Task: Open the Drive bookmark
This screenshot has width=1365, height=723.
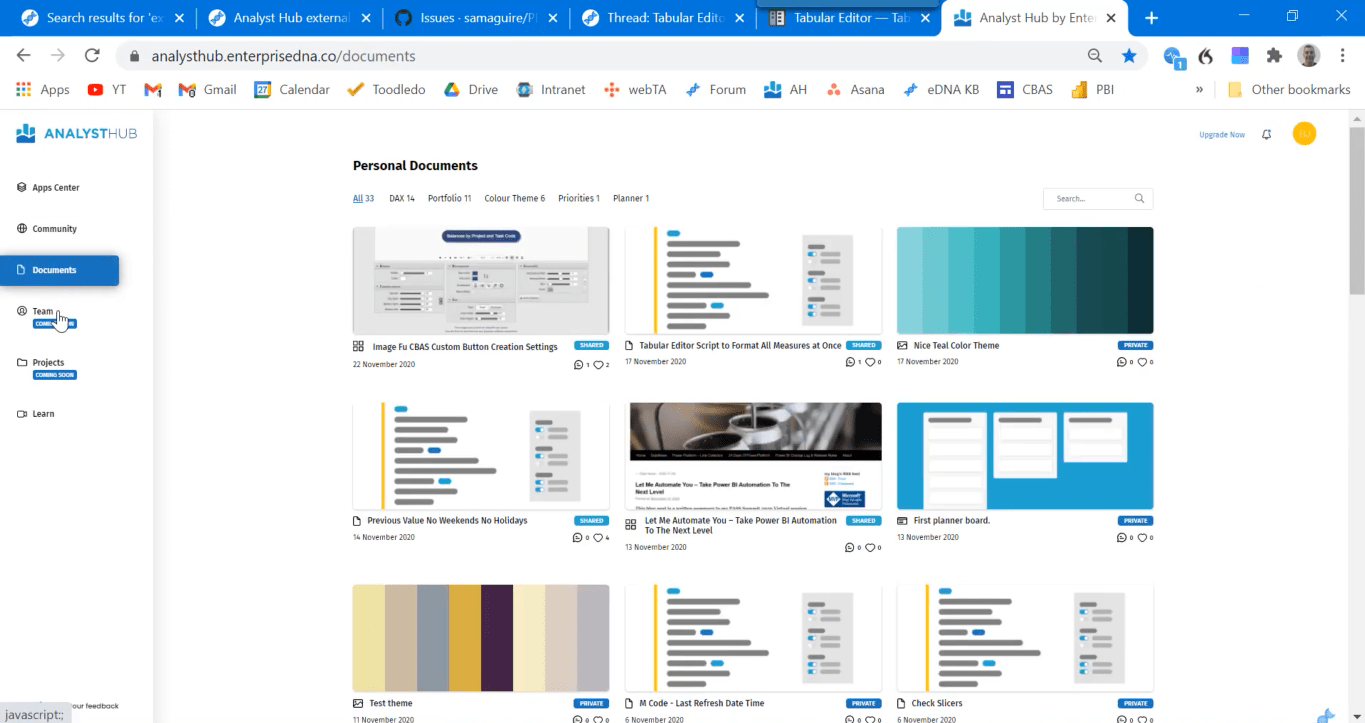Action: tap(471, 89)
